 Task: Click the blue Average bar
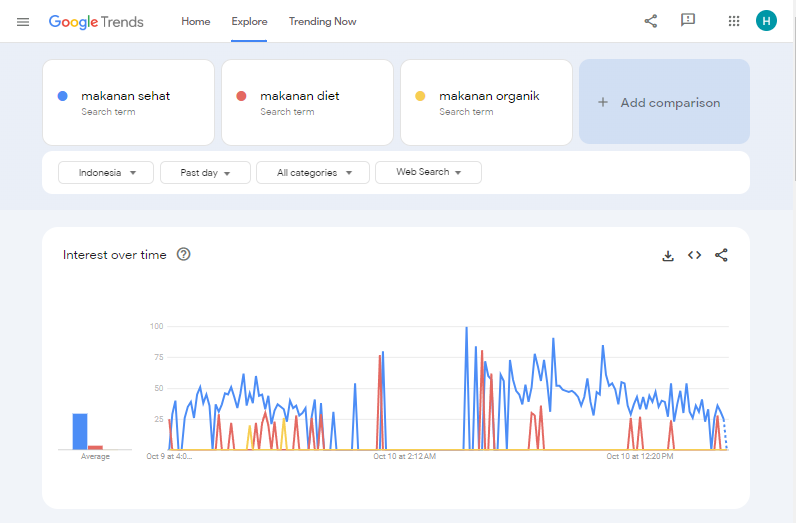pos(80,432)
